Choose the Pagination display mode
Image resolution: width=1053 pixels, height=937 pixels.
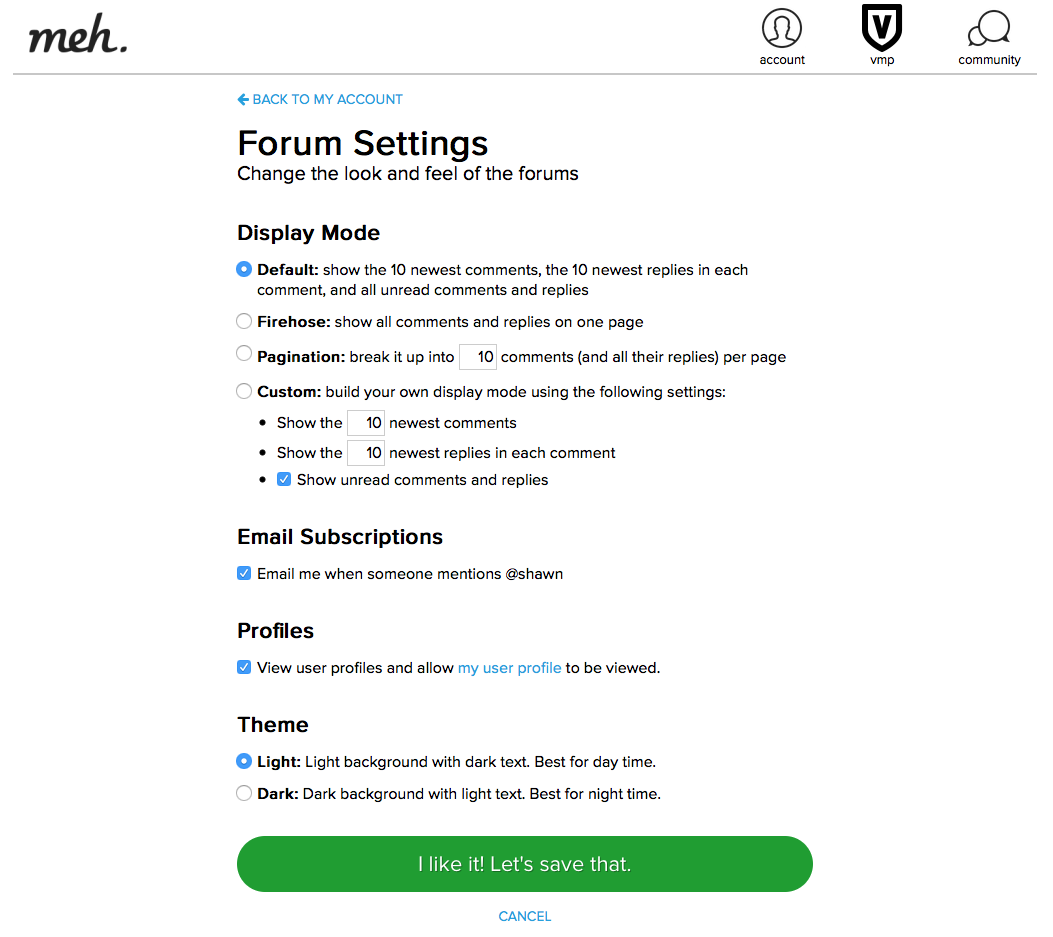pos(244,353)
